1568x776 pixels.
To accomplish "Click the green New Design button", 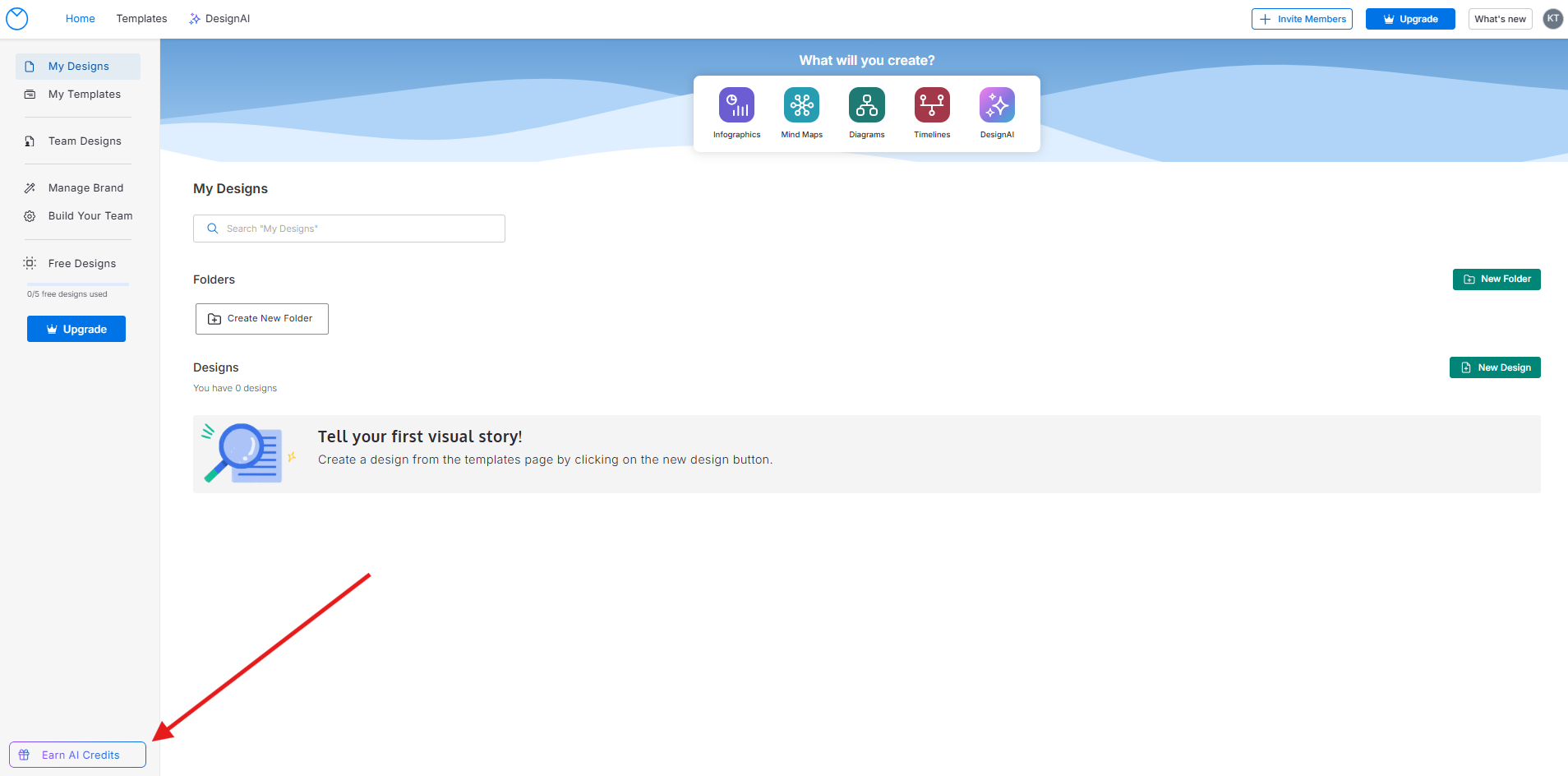I will [x=1495, y=367].
